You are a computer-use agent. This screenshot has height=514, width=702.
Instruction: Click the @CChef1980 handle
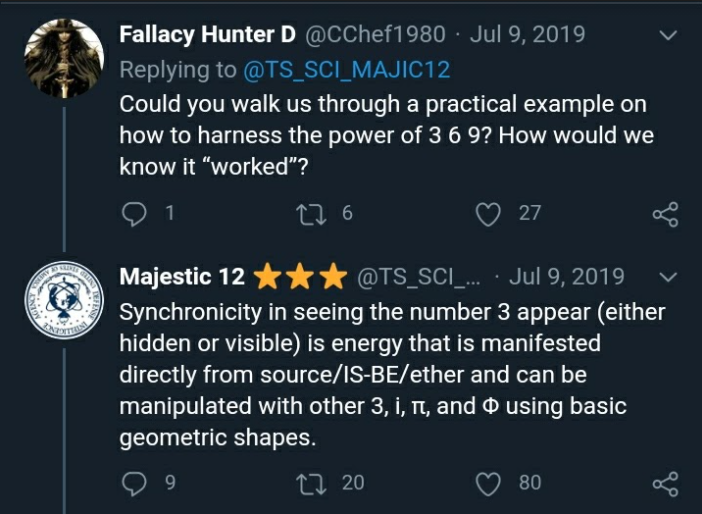(x=374, y=35)
